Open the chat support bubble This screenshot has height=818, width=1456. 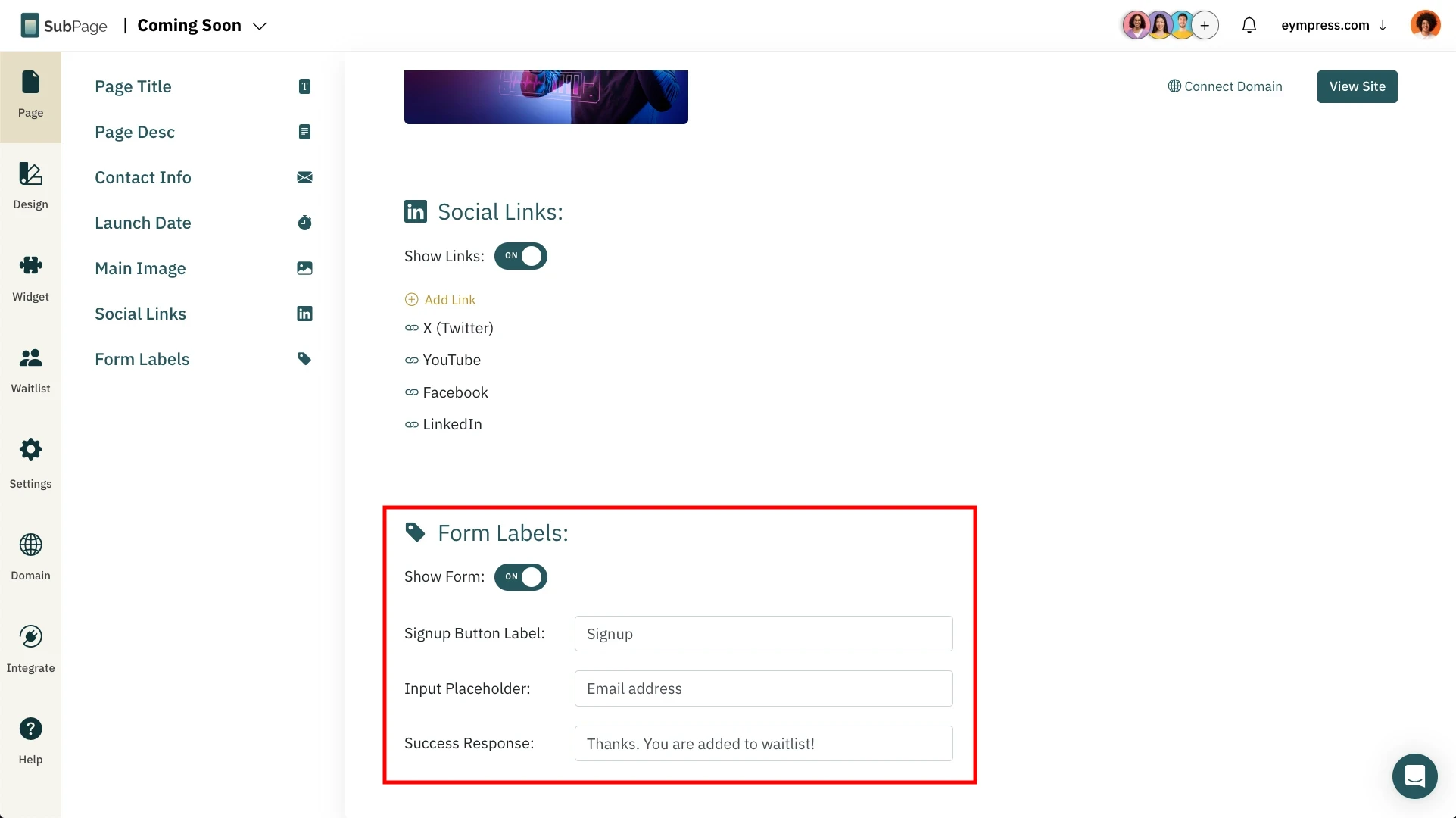(1414, 776)
